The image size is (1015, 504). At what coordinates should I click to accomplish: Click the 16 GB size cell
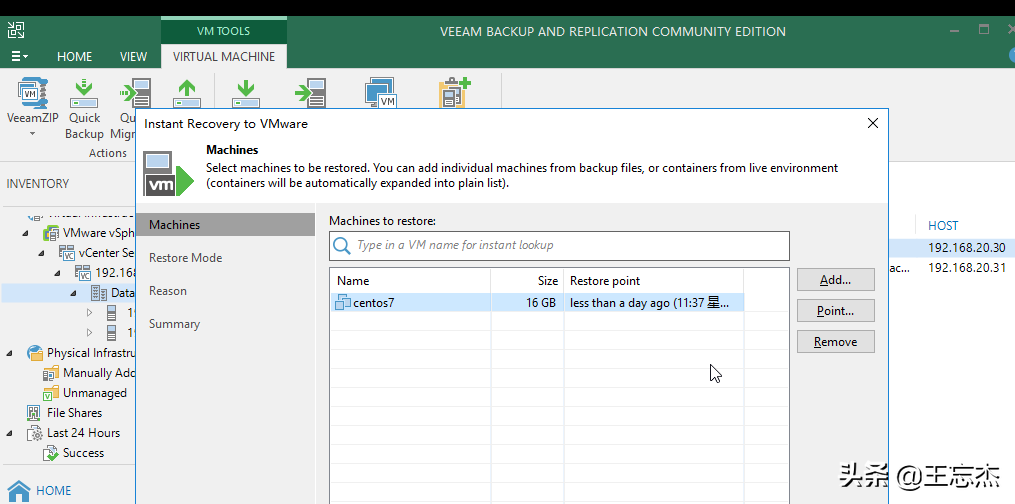527,302
